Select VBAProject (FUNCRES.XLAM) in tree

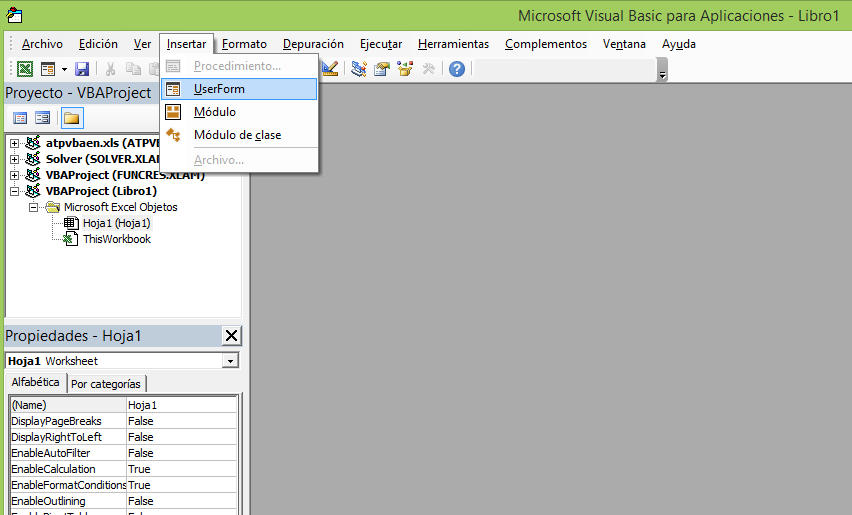(125, 175)
